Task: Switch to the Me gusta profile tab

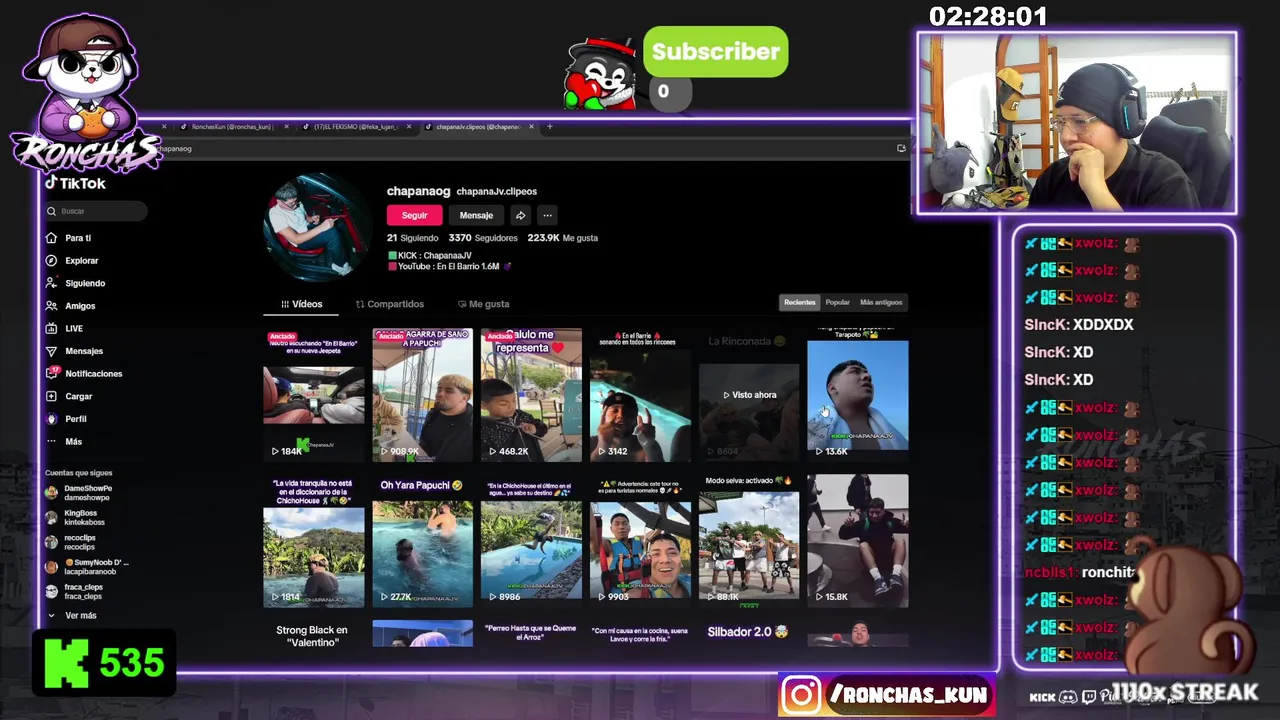Action: (483, 304)
